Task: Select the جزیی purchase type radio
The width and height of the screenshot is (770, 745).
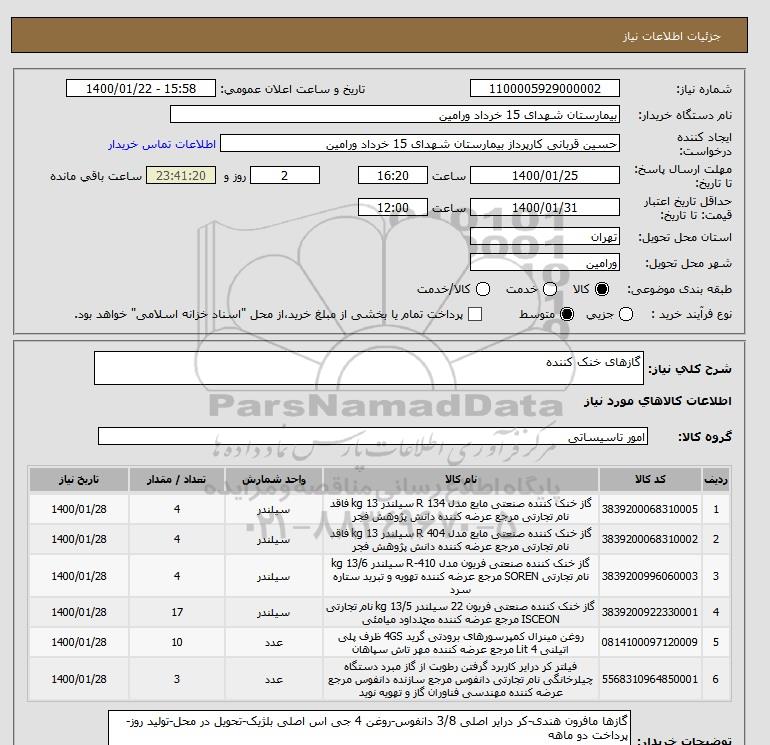Action: [626, 314]
